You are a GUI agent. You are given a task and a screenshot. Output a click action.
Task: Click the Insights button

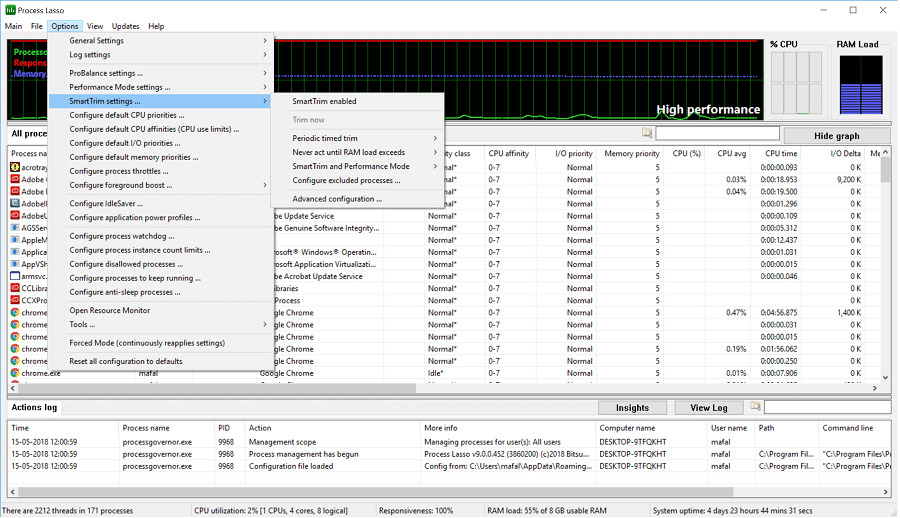point(632,407)
